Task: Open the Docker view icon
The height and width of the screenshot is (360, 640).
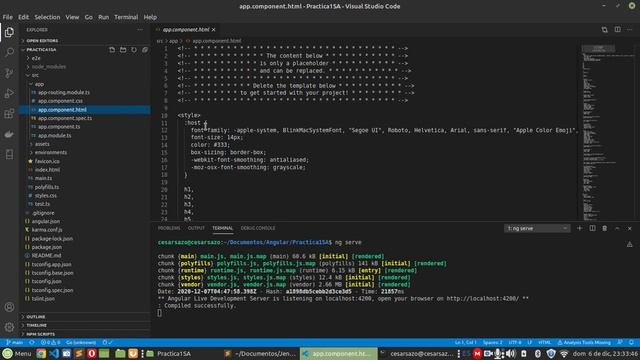Action: 9,134
